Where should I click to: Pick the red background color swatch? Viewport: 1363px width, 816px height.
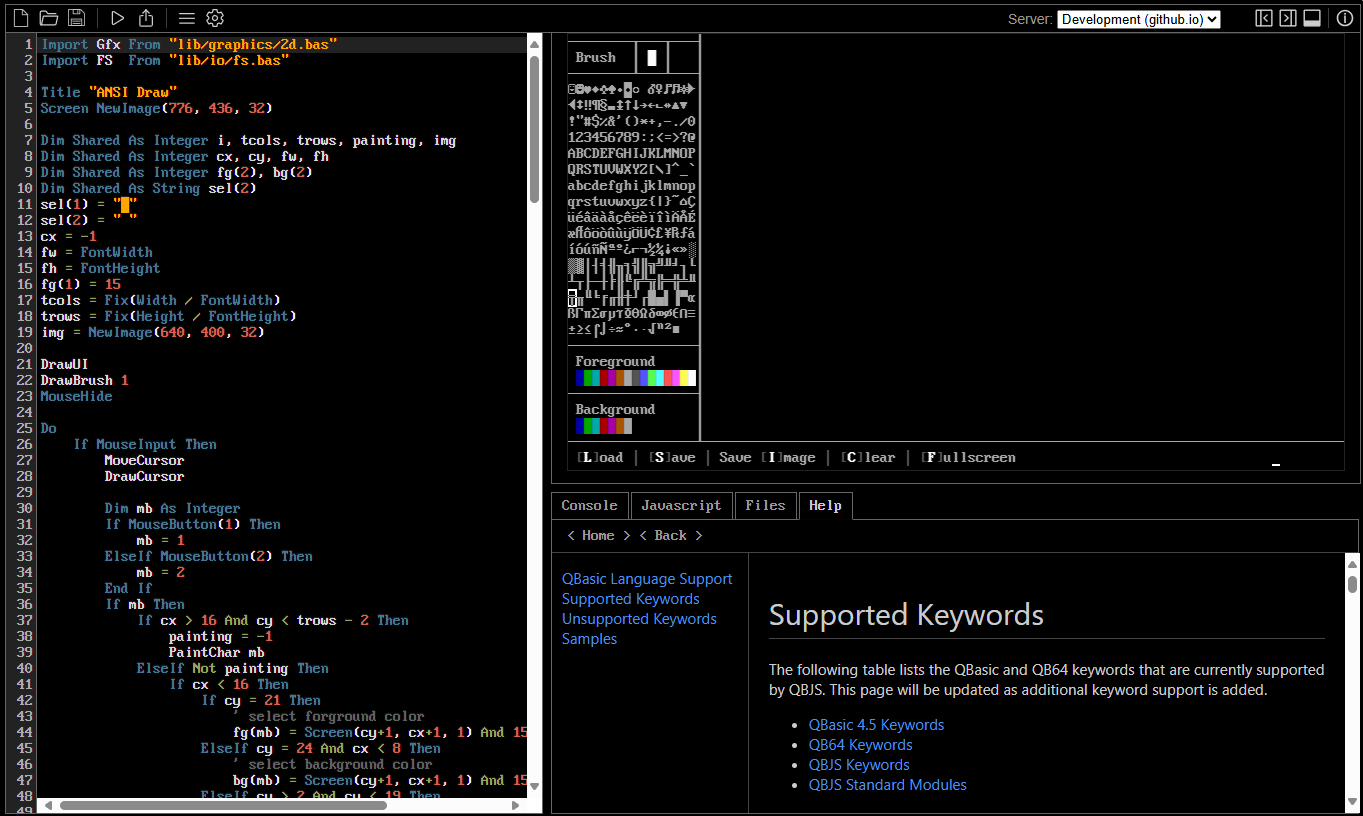(x=604, y=426)
